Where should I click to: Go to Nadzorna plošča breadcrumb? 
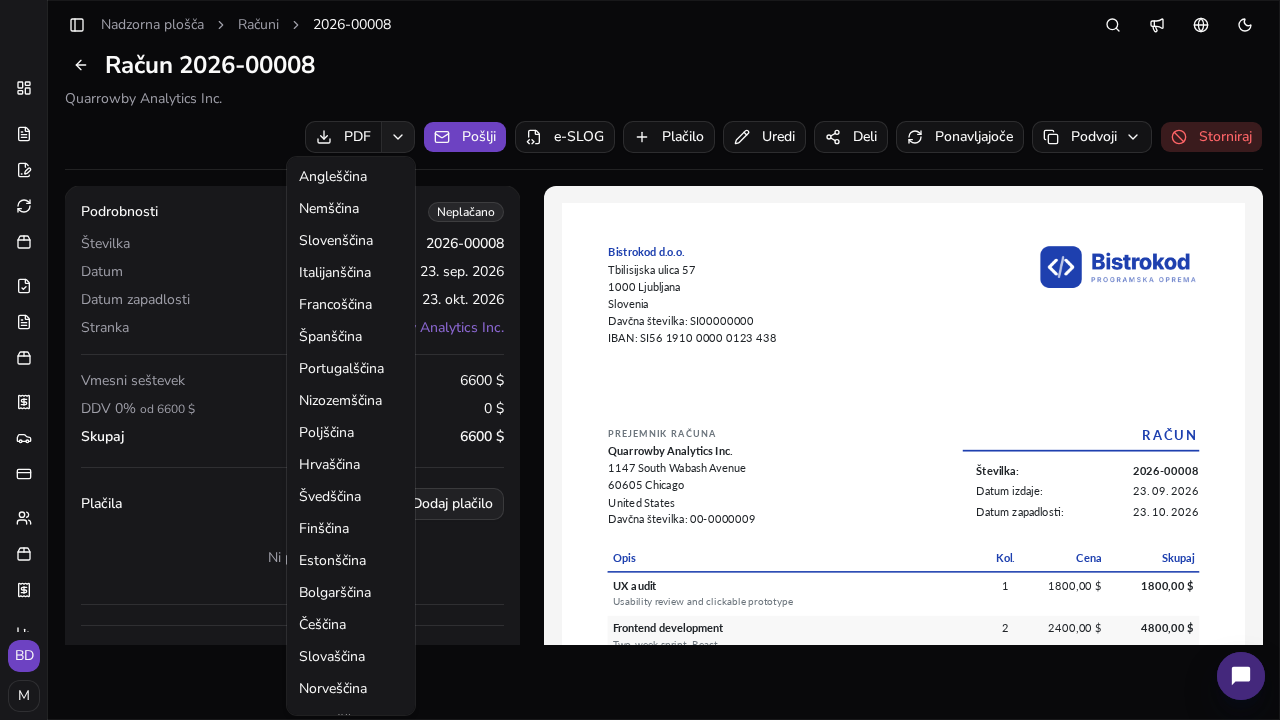(x=152, y=24)
